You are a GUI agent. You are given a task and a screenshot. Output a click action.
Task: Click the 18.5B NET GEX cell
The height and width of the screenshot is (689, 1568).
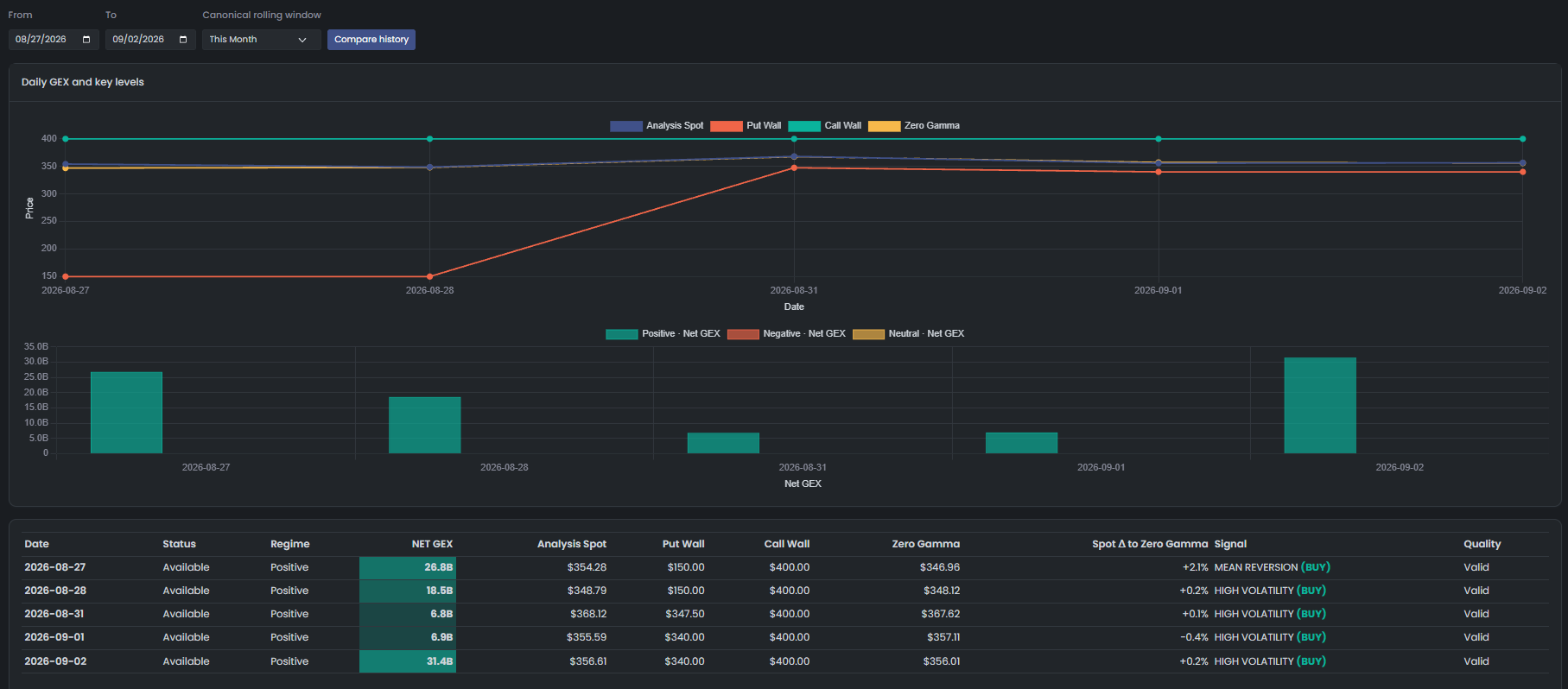[x=408, y=591]
